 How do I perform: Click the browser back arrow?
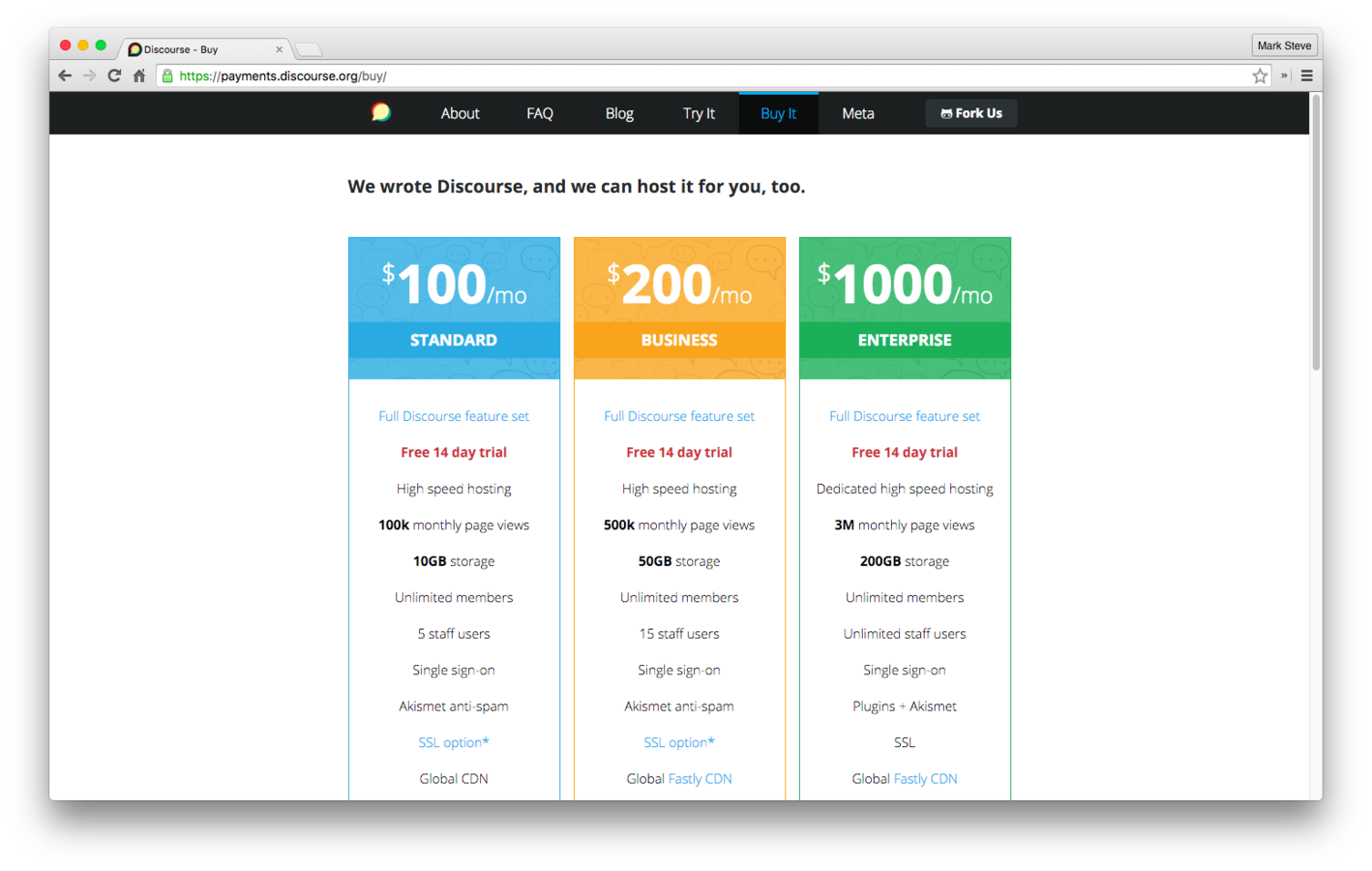coord(65,75)
